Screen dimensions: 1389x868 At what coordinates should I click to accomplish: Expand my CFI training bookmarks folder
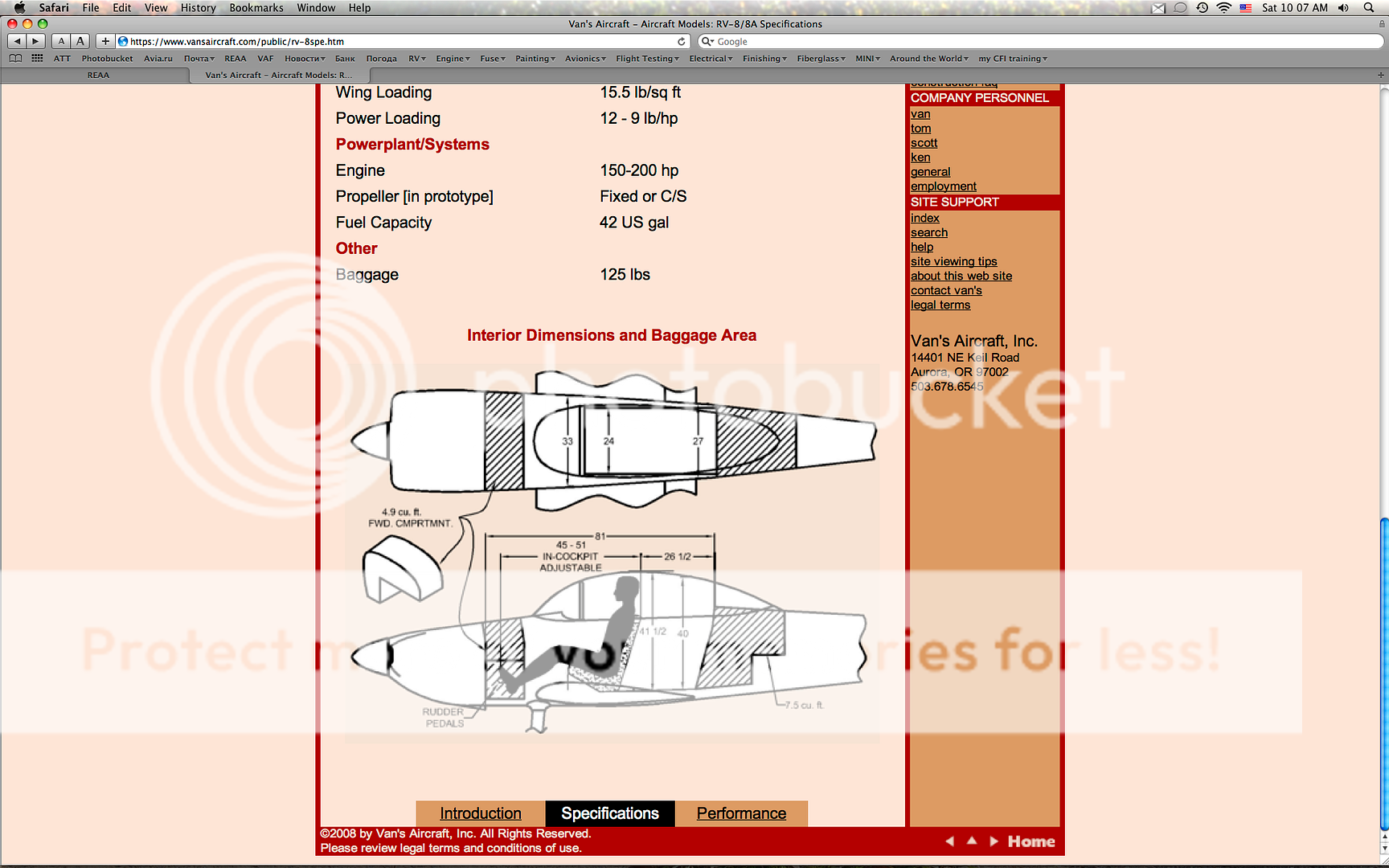click(x=1012, y=59)
